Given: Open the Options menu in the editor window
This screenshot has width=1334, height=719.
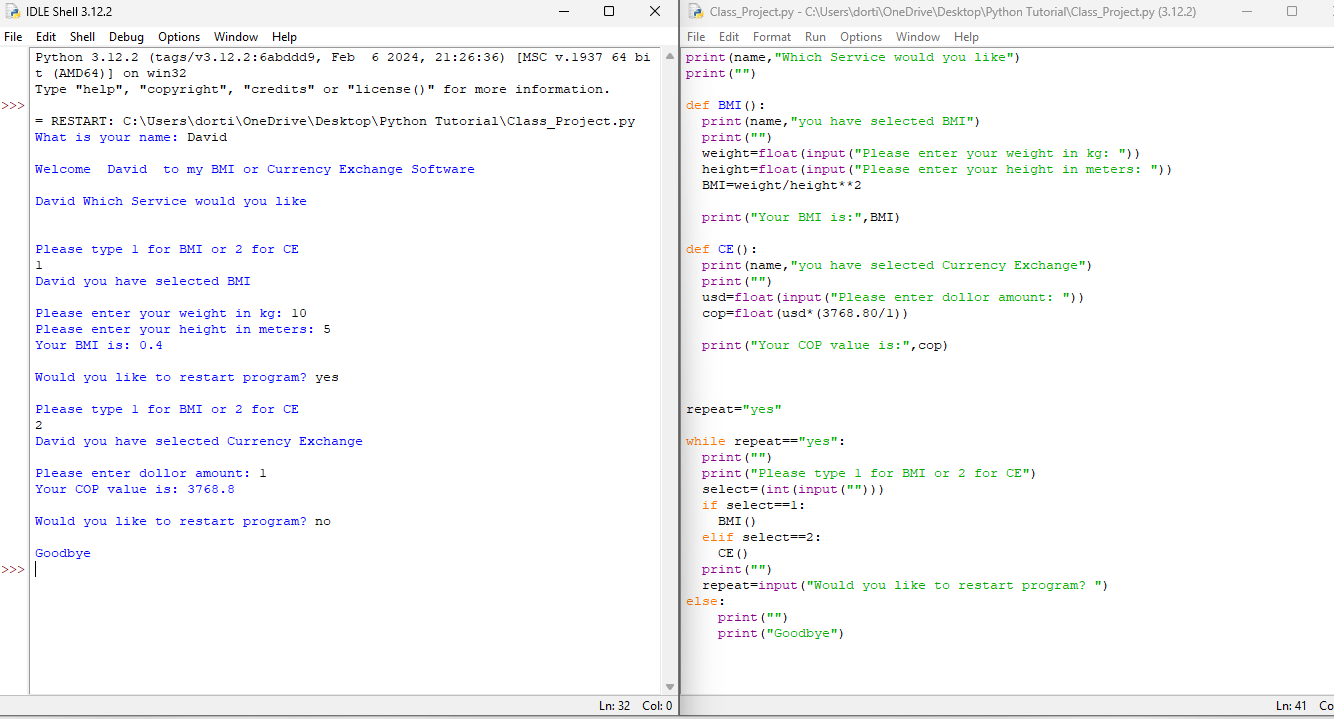Looking at the screenshot, I should click(861, 37).
